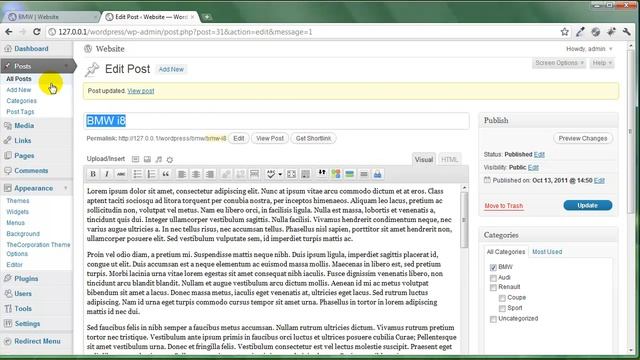Viewport: 640px width, 360px height.
Task: Click the unlink icon
Action: 240,174
